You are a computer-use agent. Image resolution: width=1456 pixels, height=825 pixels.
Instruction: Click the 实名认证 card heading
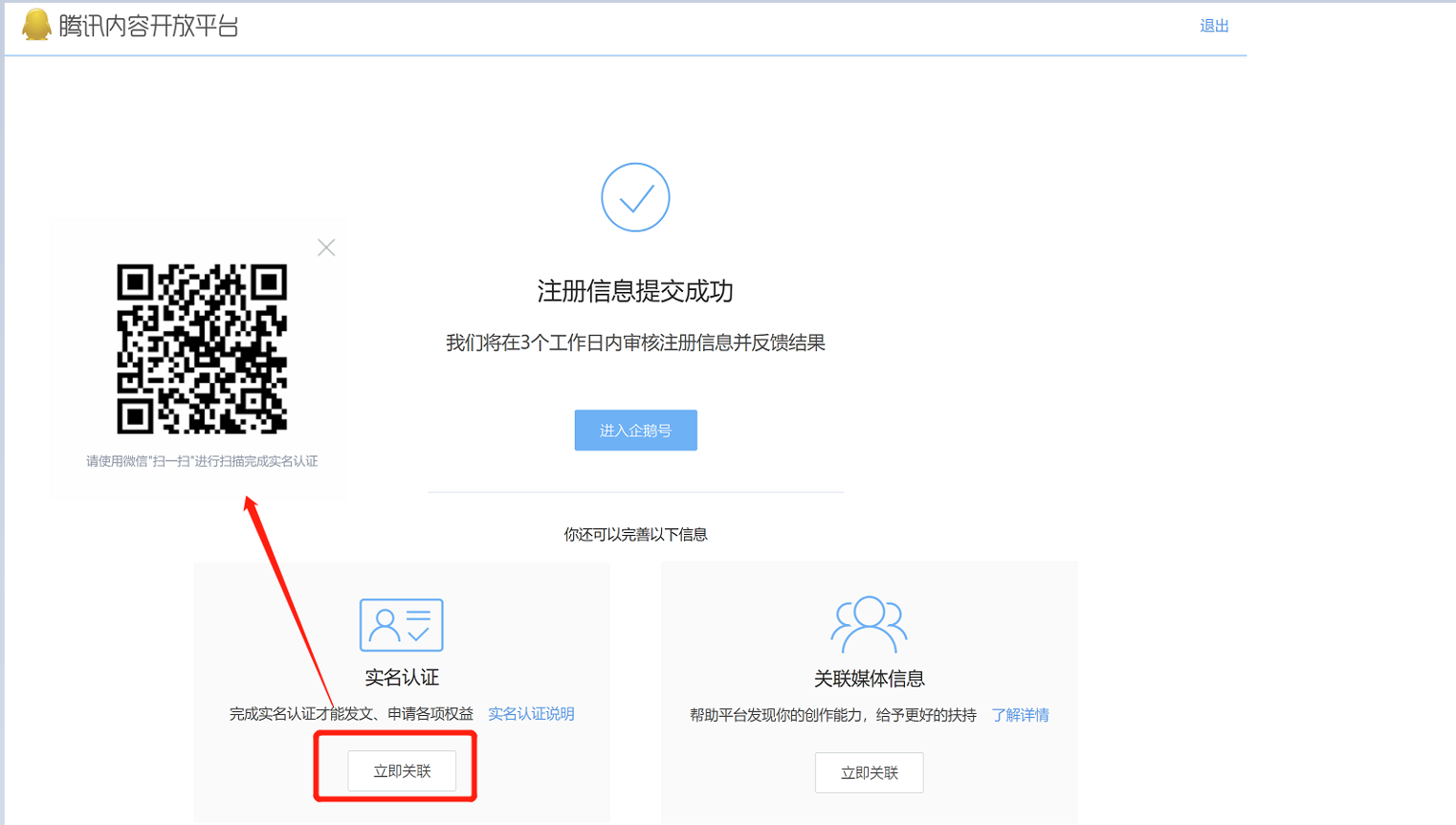(x=402, y=678)
